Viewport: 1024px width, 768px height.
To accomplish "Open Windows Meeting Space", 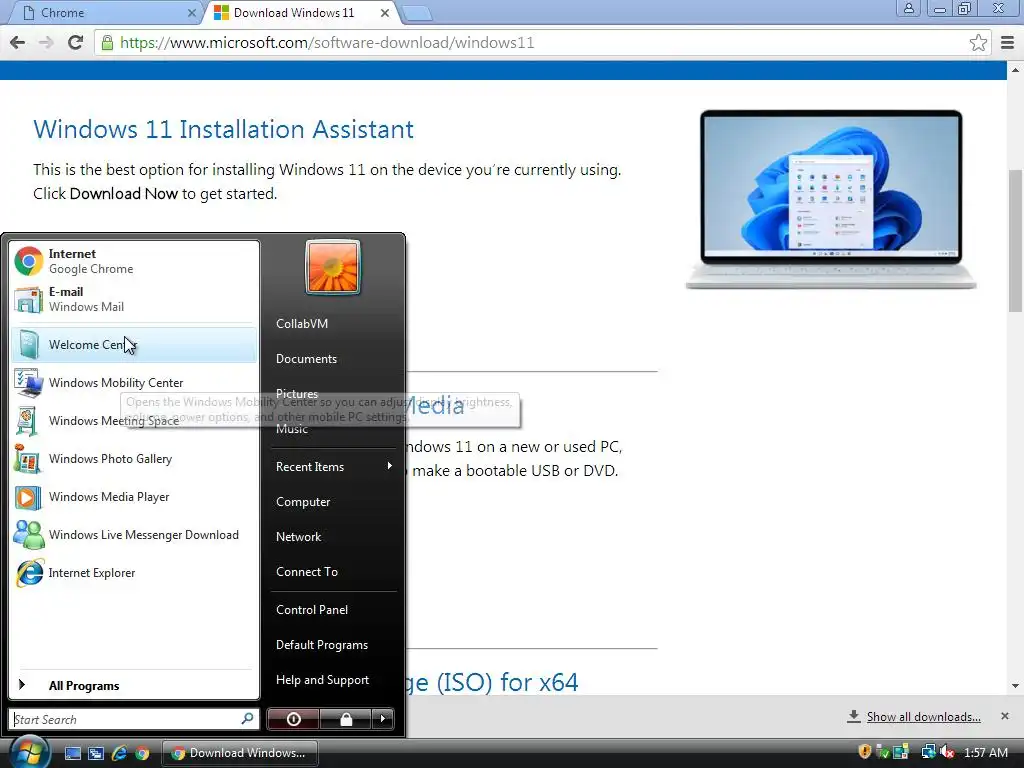I will pos(134,421).
